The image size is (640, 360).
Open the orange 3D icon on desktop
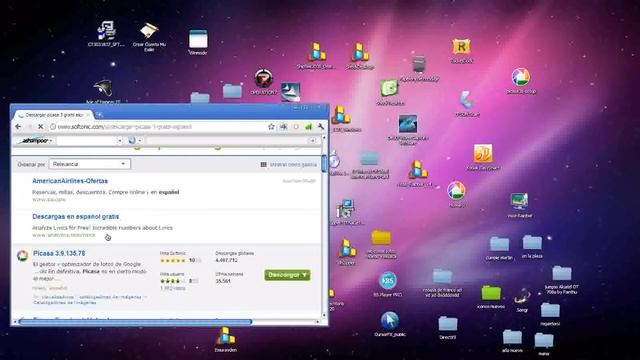click(483, 157)
